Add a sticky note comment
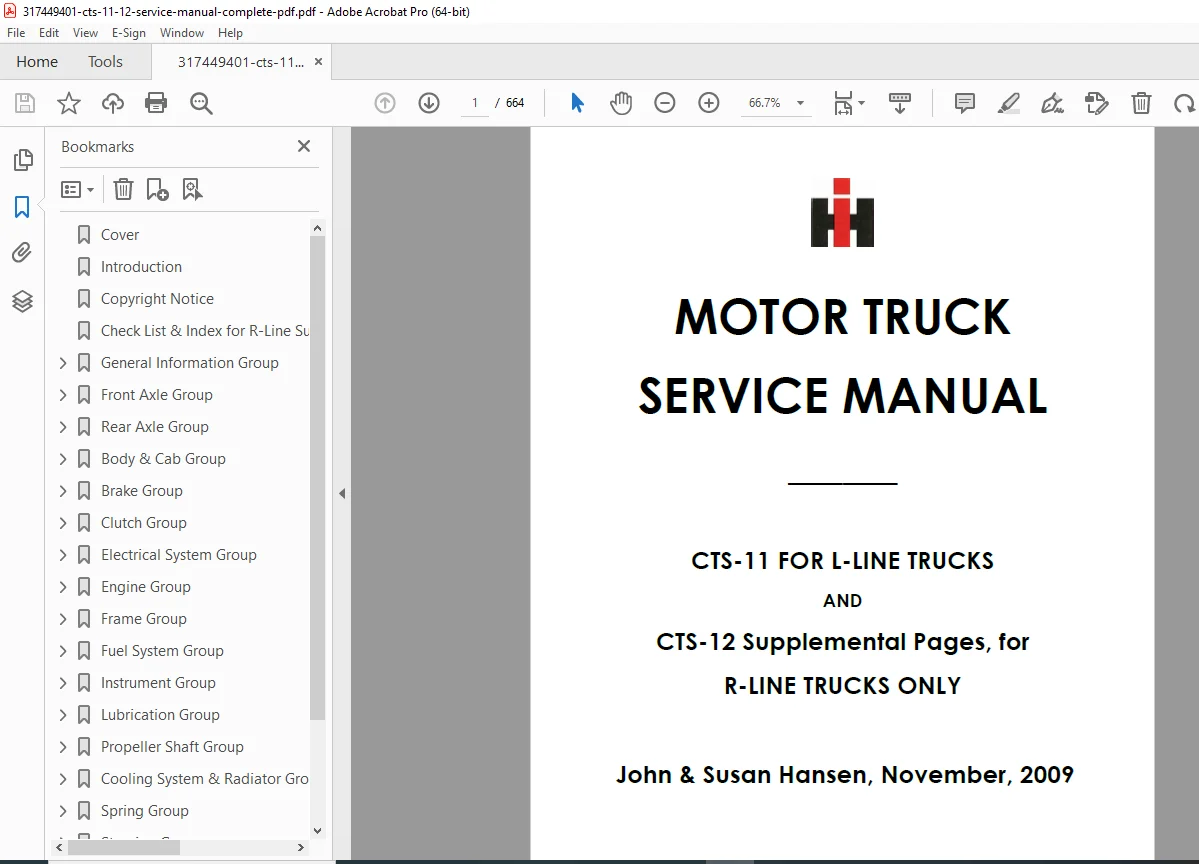 [964, 102]
